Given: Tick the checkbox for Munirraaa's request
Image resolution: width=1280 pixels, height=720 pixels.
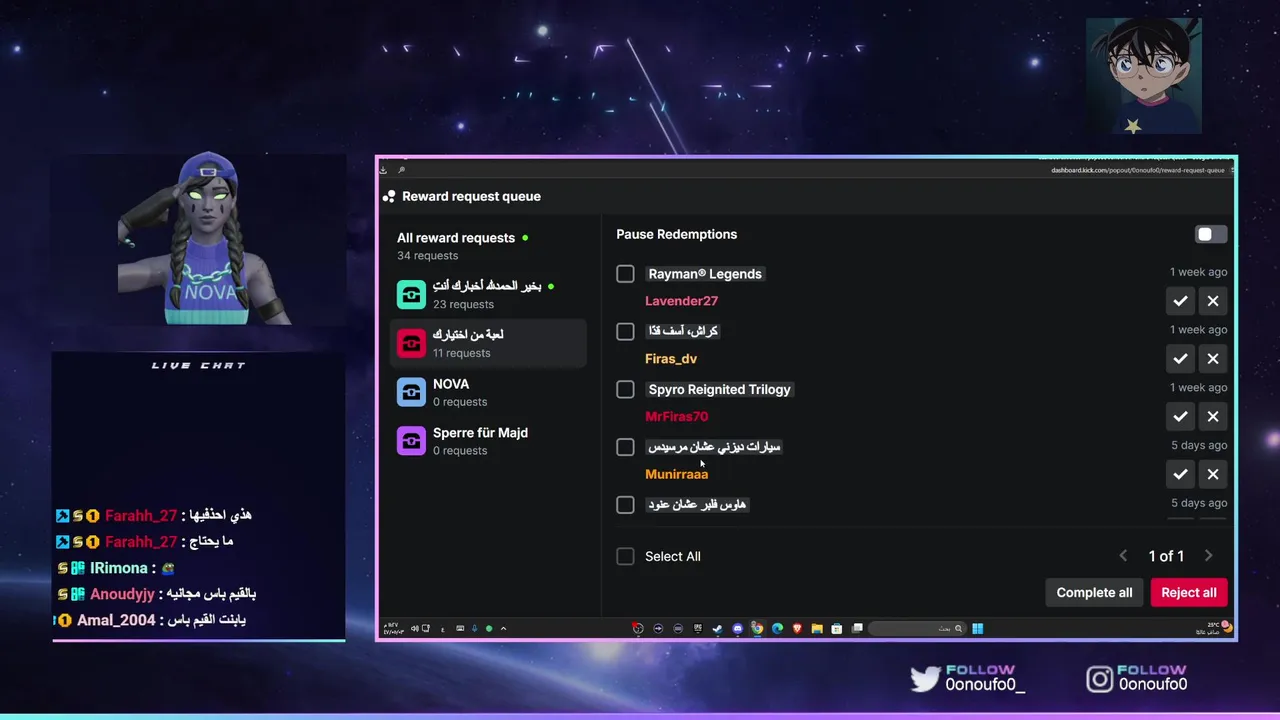Looking at the screenshot, I should pos(625,447).
